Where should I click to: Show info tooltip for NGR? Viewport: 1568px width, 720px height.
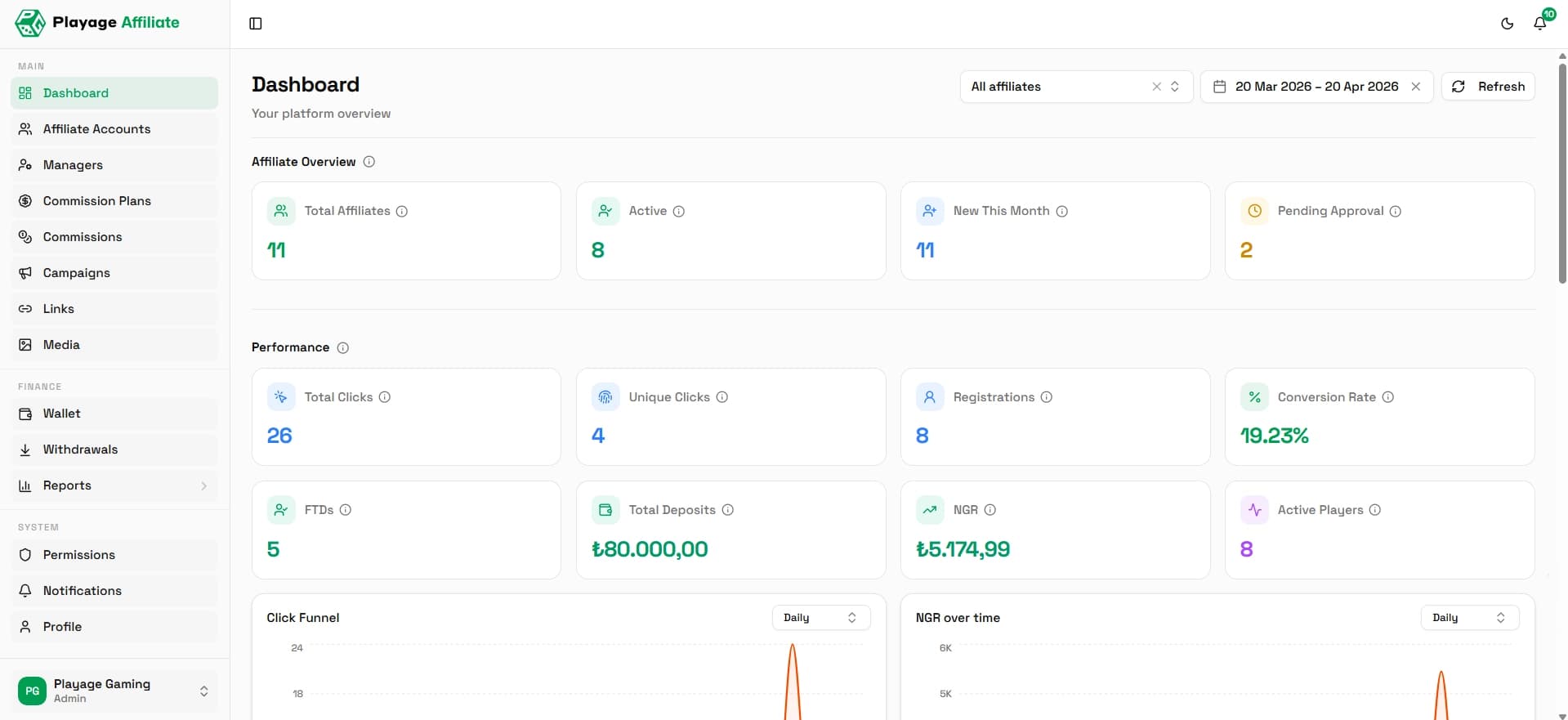pos(990,510)
